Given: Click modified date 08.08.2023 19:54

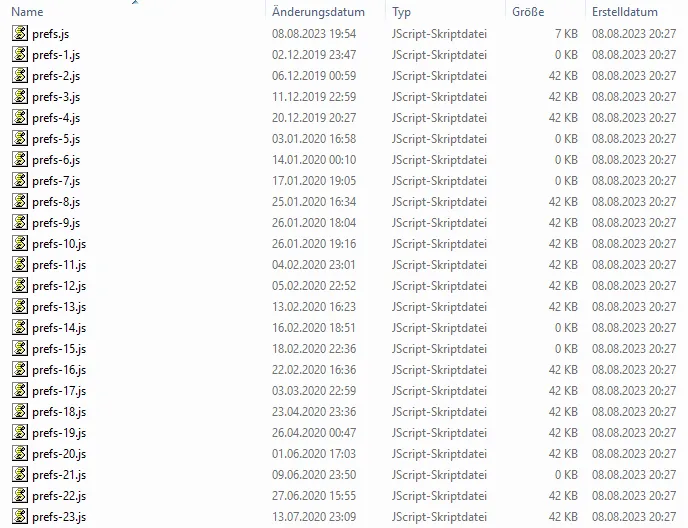Looking at the screenshot, I should tap(314, 34).
